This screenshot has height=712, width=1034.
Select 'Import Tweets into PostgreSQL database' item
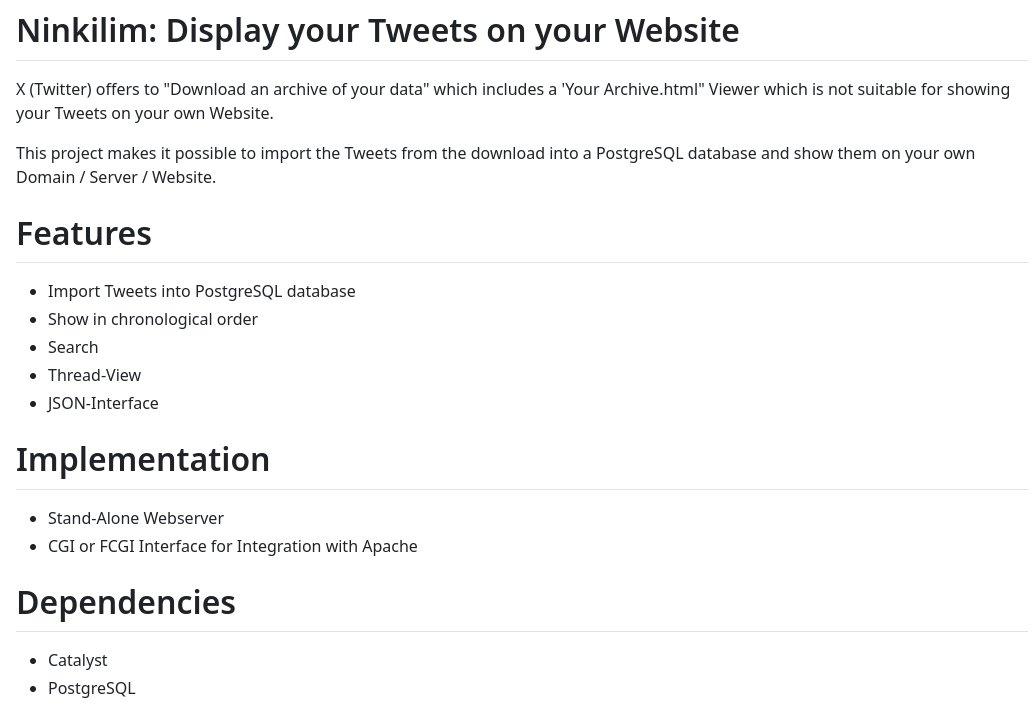202,291
